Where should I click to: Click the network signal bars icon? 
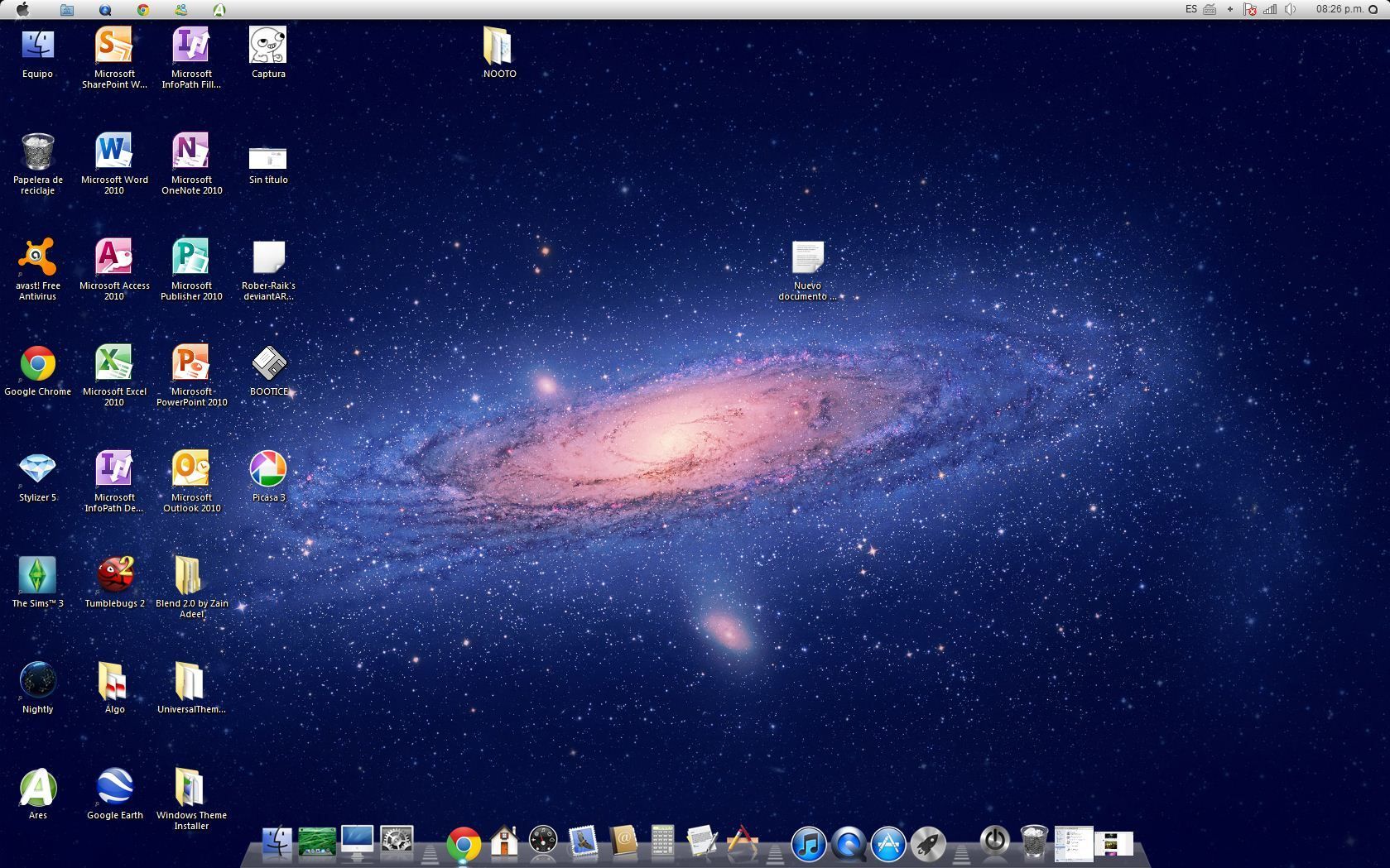(x=1269, y=9)
